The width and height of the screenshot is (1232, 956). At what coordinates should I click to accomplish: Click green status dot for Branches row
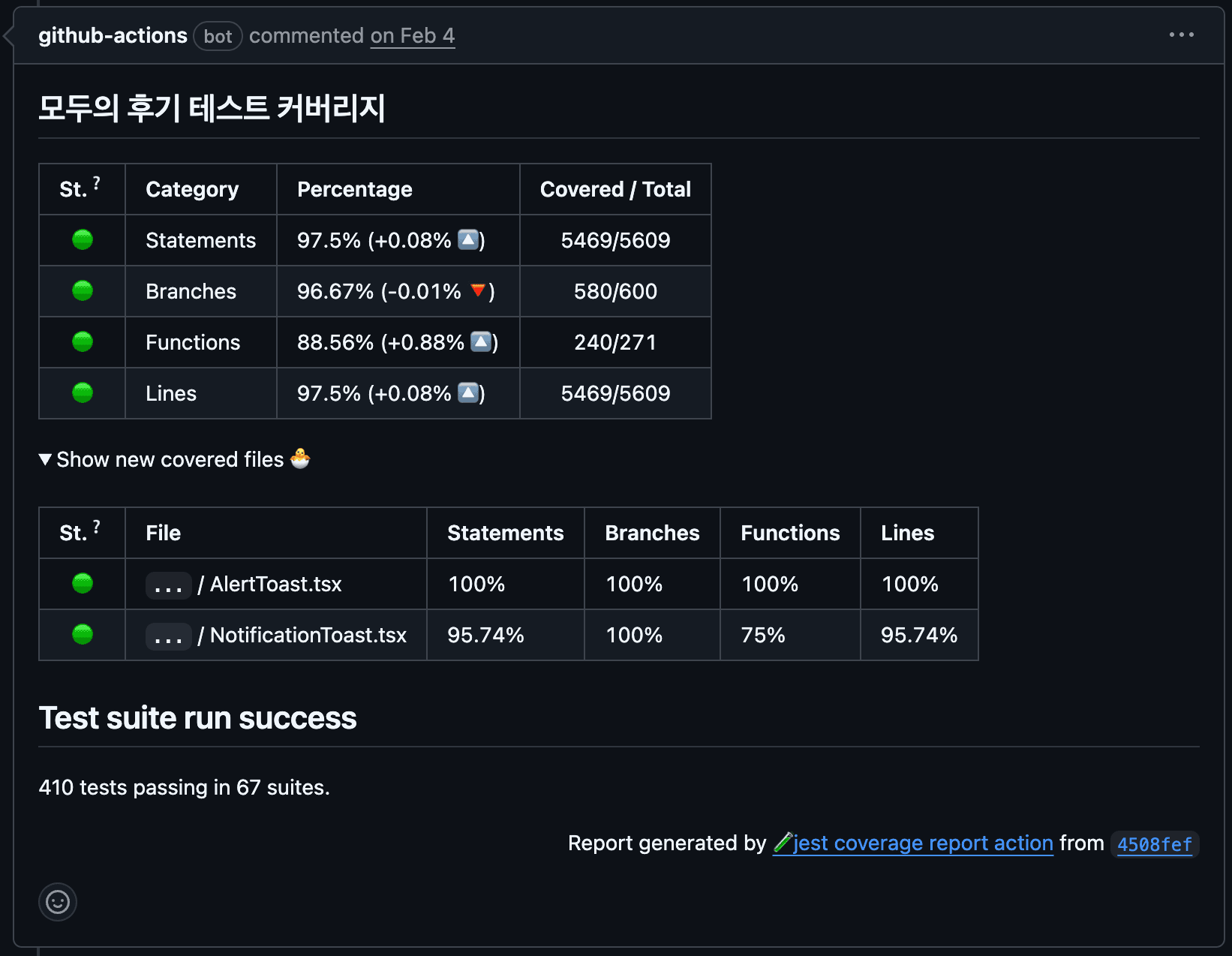(83, 291)
